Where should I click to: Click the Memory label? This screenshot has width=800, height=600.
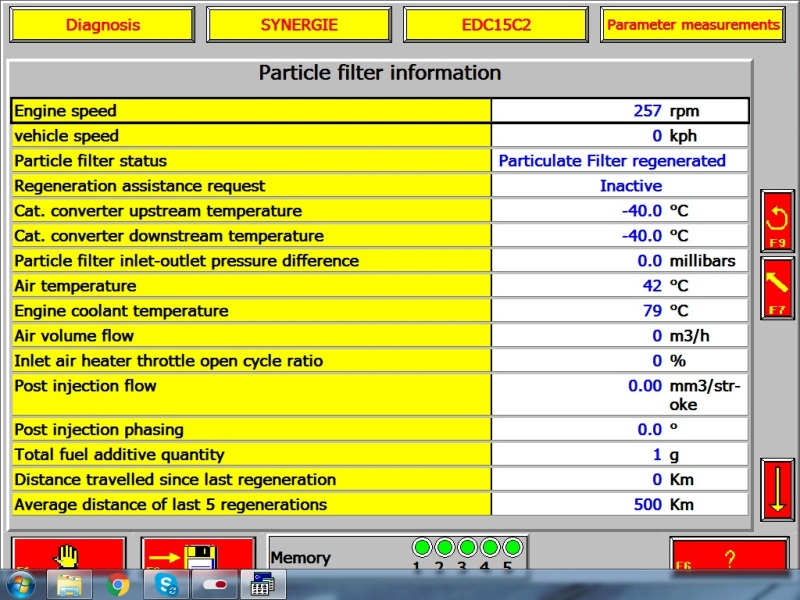click(x=301, y=558)
